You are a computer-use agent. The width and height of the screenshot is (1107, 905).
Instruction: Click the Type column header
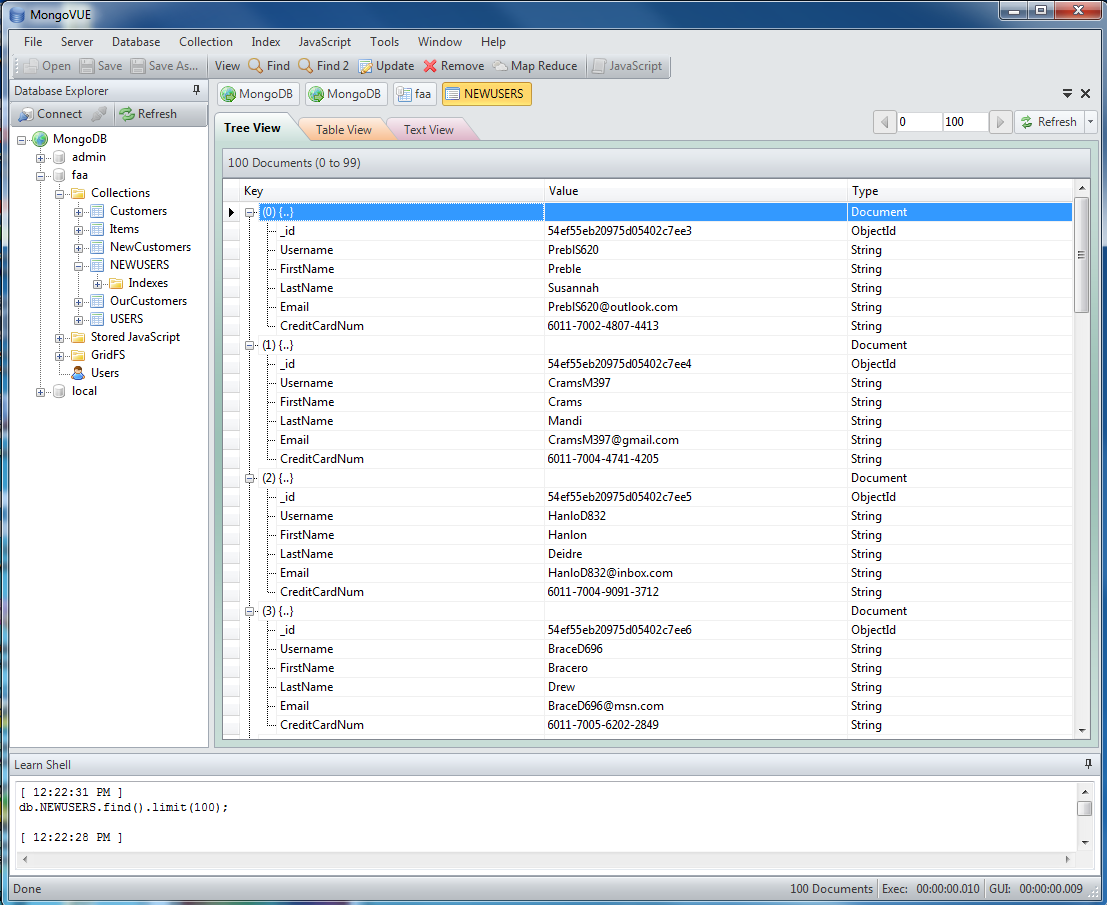tap(960, 191)
